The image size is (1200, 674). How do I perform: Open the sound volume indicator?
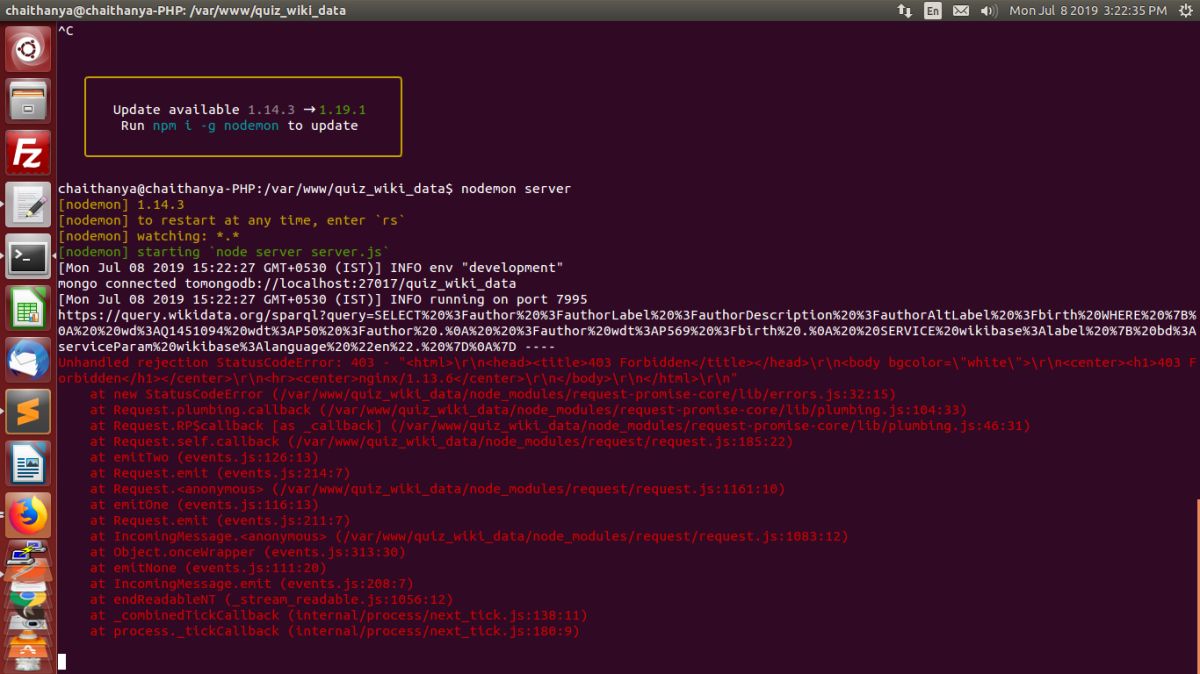[989, 10]
